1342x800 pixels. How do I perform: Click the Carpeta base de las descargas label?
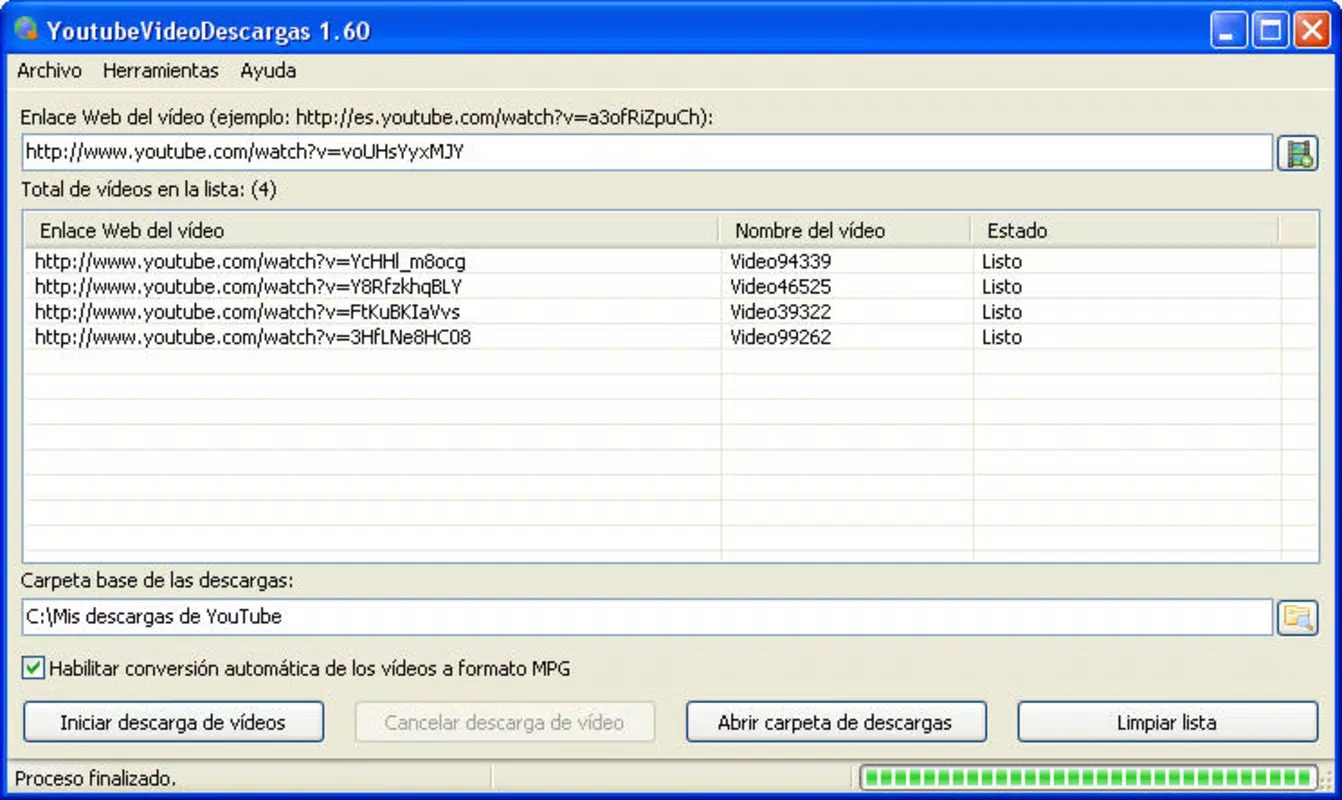[157, 580]
